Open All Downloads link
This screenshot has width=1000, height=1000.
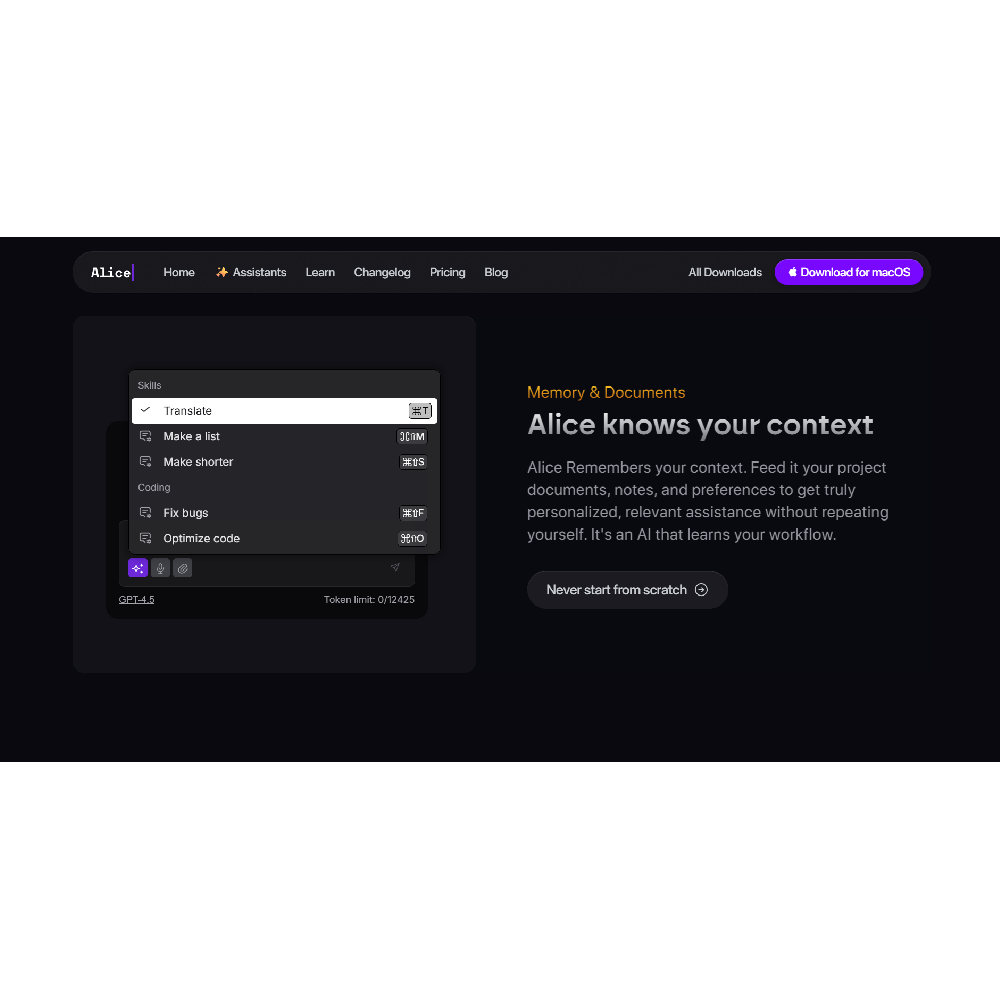coord(725,272)
